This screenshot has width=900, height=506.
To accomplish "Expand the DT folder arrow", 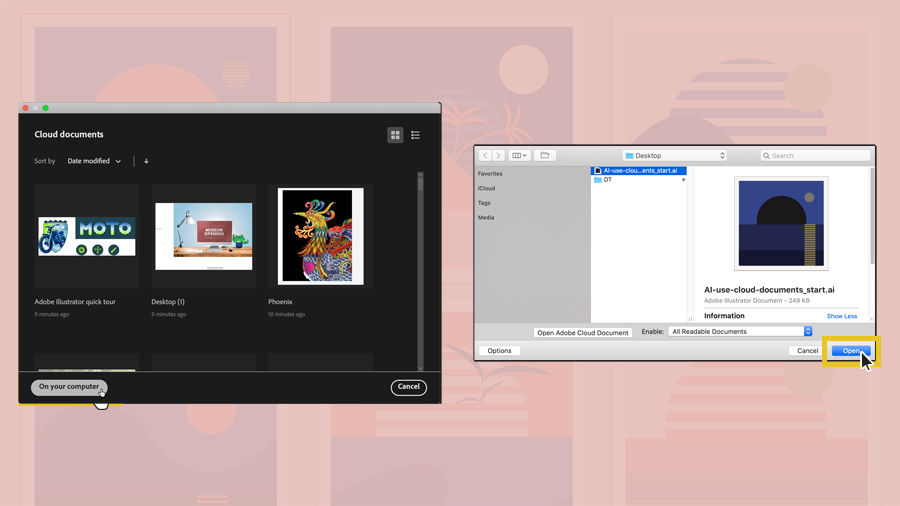I will [683, 180].
